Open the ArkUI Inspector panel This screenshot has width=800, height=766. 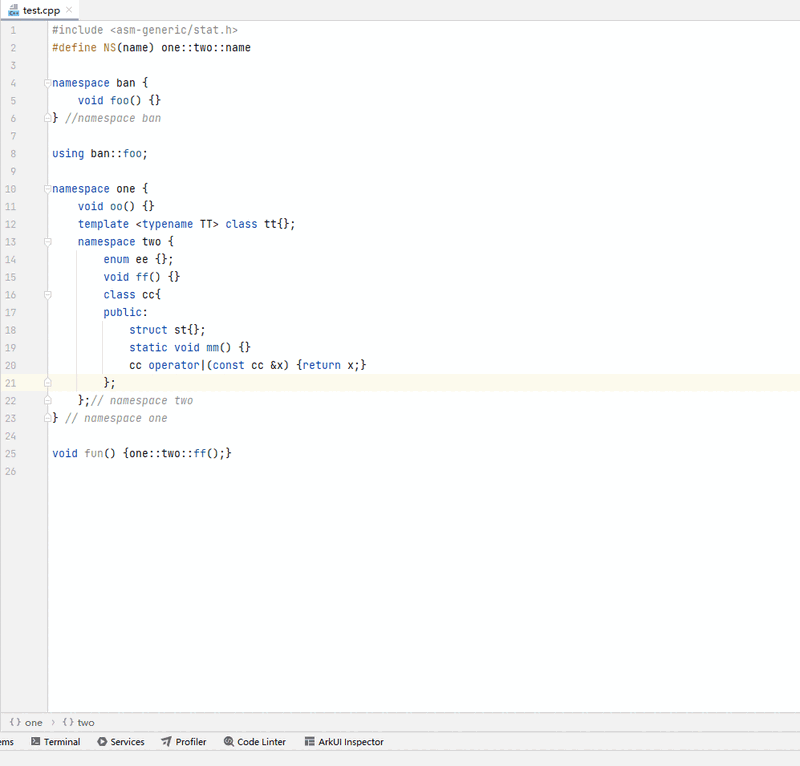pos(350,742)
